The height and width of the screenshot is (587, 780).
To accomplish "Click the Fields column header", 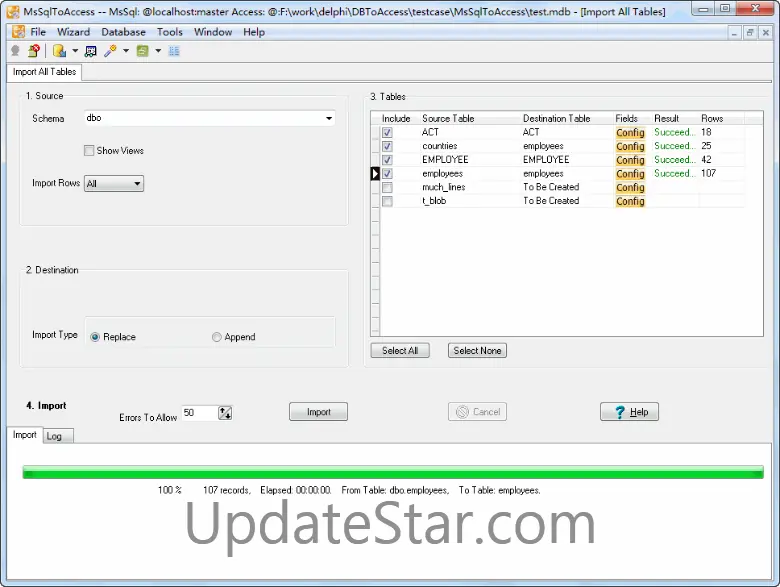I will coord(626,118).
